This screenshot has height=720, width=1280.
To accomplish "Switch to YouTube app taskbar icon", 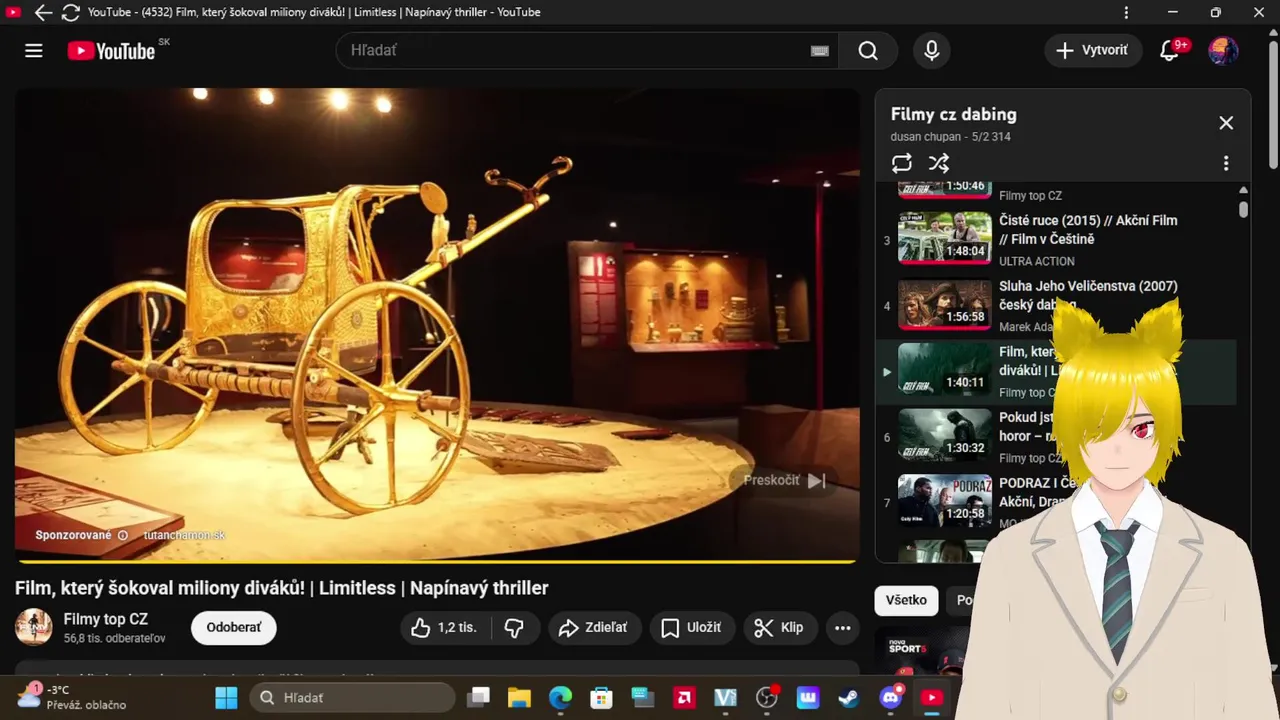I will [932, 697].
